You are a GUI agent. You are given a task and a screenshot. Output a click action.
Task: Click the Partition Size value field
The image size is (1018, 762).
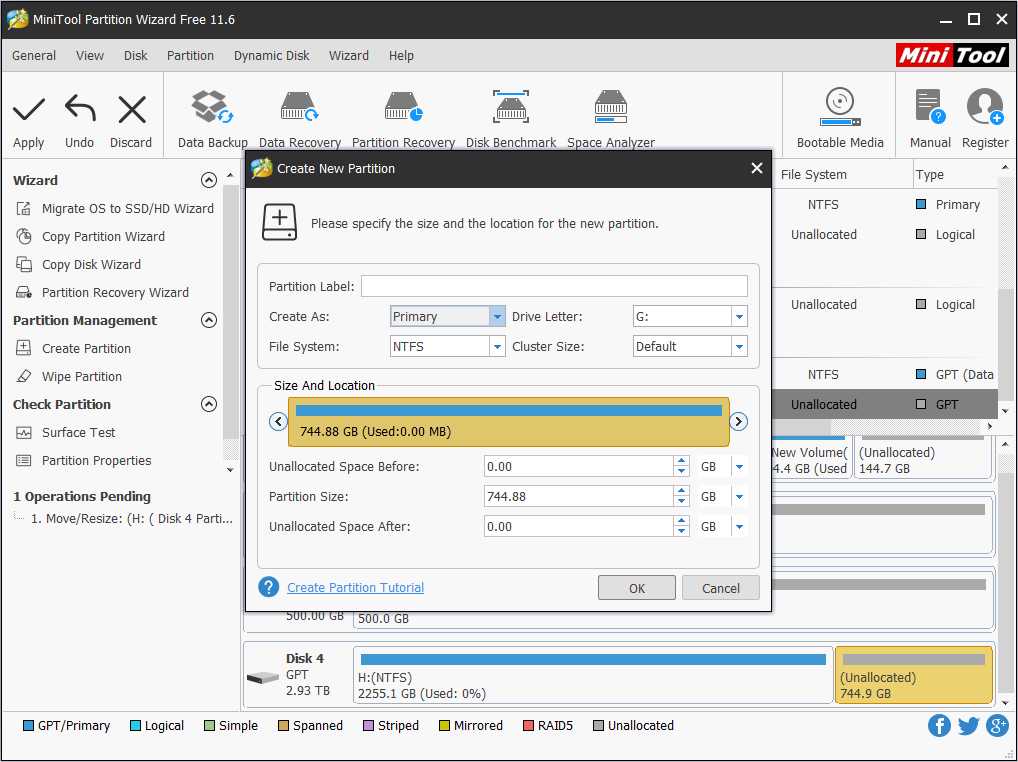pos(578,497)
